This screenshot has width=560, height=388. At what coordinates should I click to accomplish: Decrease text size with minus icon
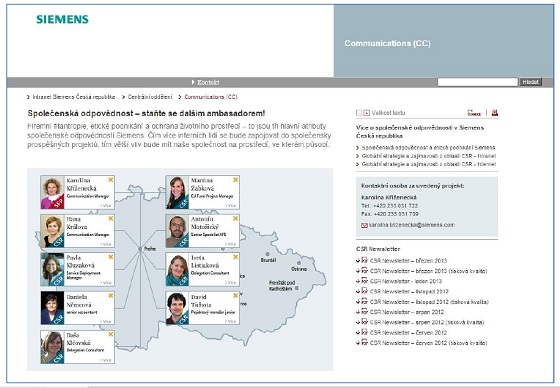359,113
